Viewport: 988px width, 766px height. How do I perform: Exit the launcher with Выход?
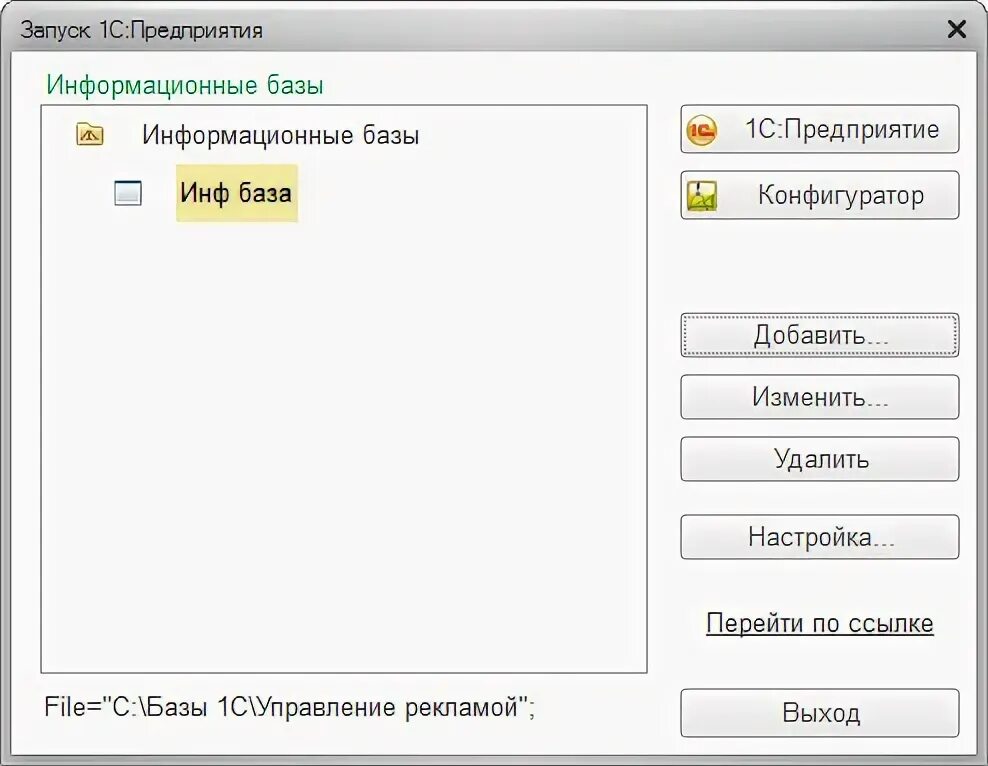820,713
